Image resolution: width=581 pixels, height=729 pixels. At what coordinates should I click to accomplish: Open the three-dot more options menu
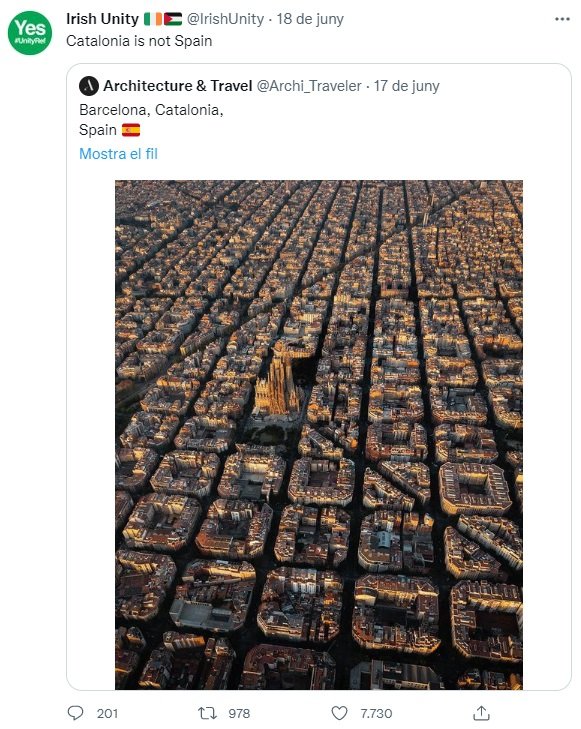[x=562, y=19]
